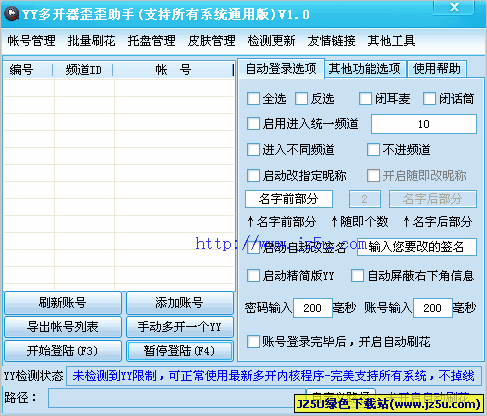Screen dimensions: 487x416
Task: Open the 帐号管理 menu
Action: [31, 41]
